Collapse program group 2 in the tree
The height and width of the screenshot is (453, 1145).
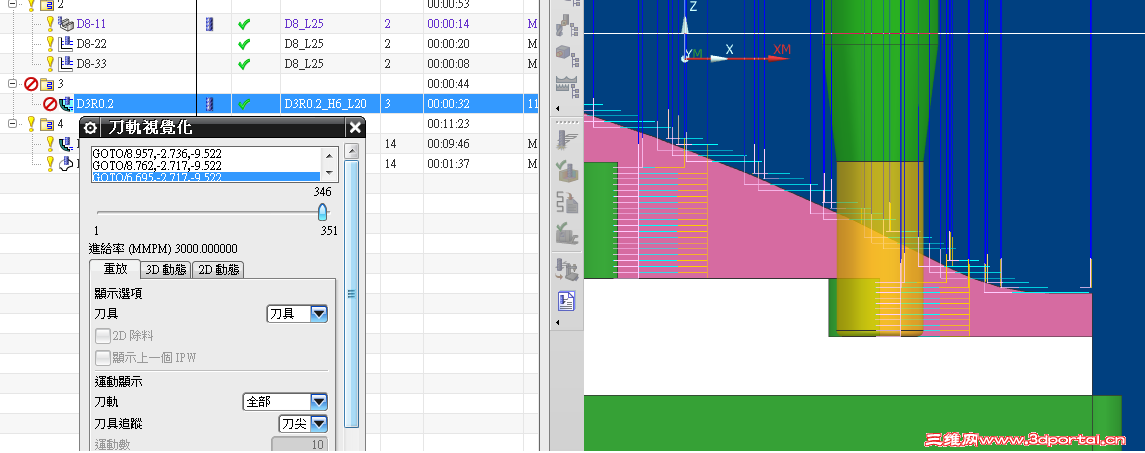click(12, 4)
